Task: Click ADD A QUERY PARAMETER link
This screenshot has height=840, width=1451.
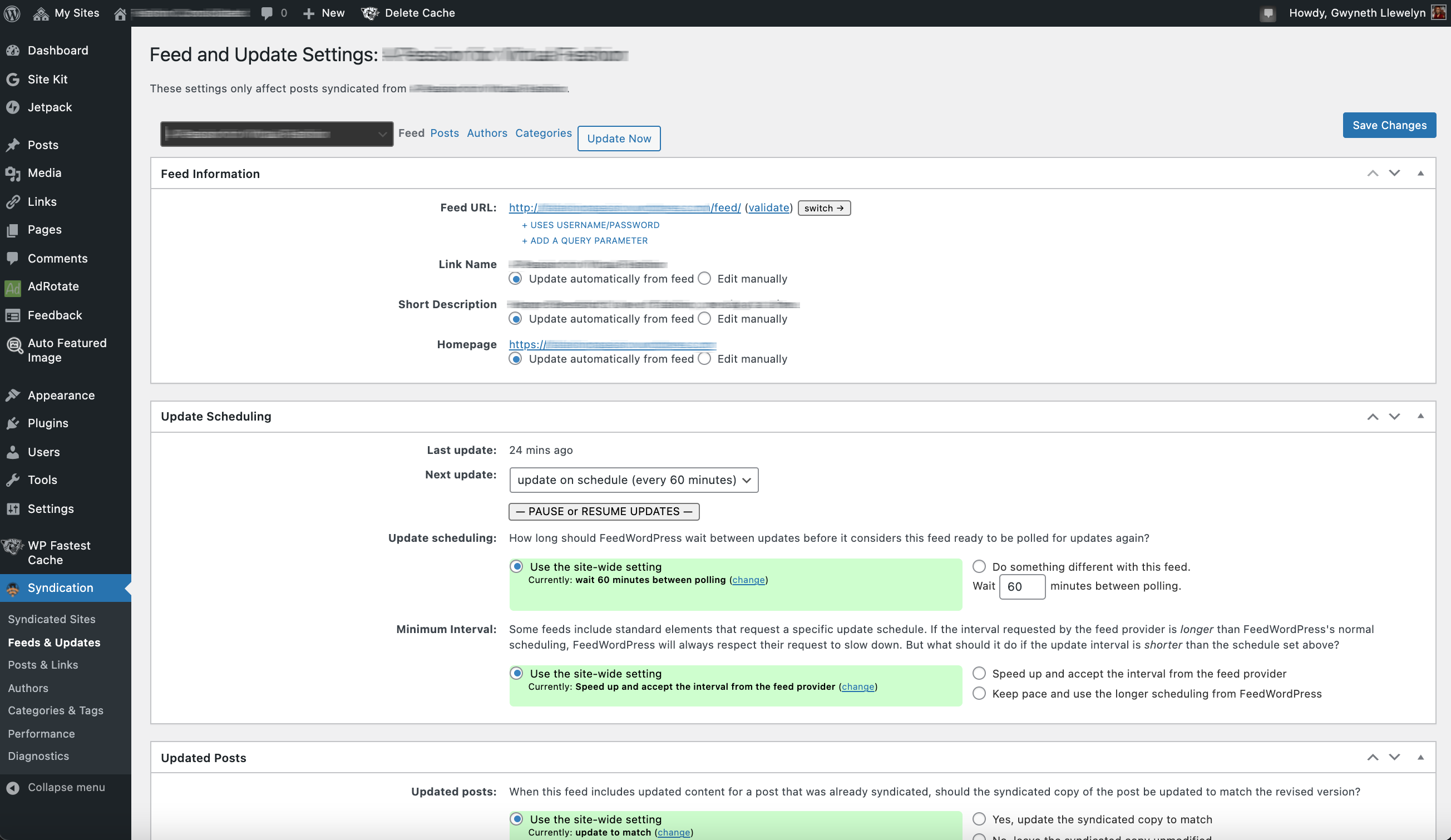Action: point(585,241)
